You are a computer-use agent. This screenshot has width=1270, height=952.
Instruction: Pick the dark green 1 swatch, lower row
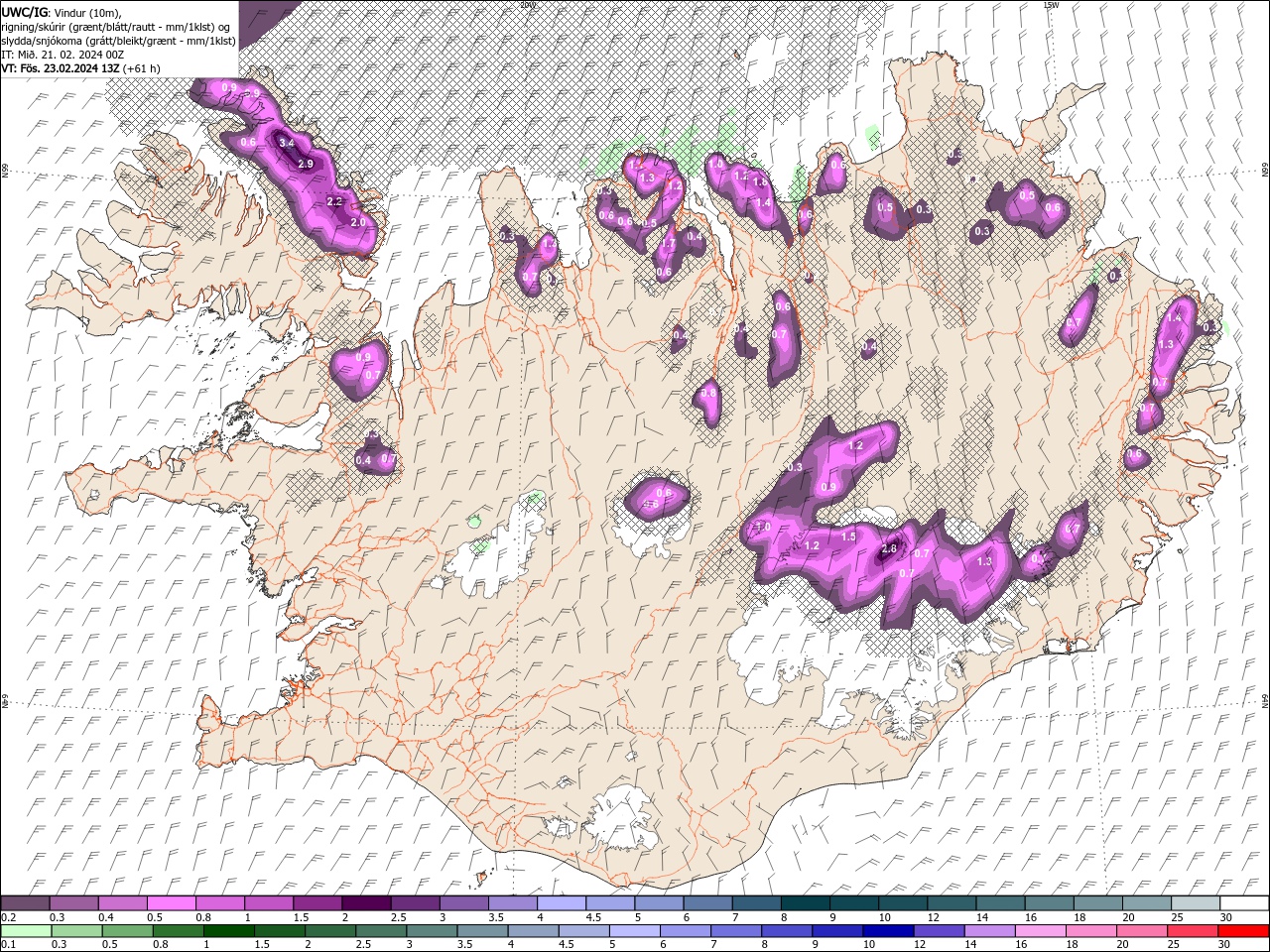pos(229,931)
